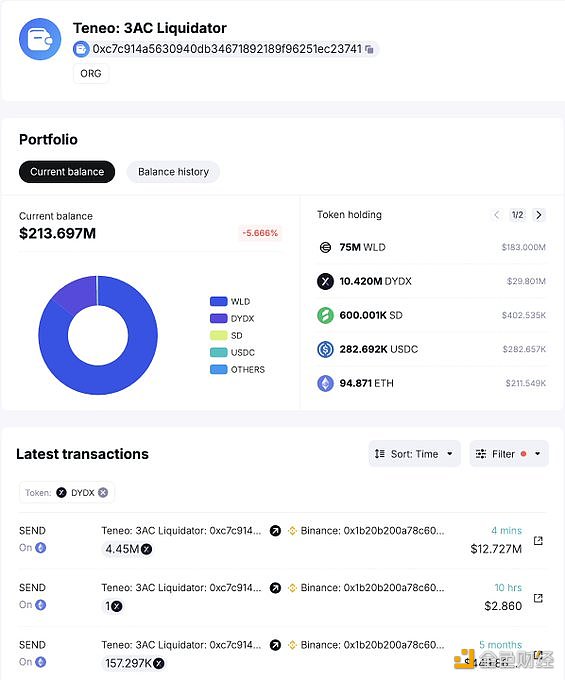Click the small wallet icon before the address

pyautogui.click(x=81, y=49)
